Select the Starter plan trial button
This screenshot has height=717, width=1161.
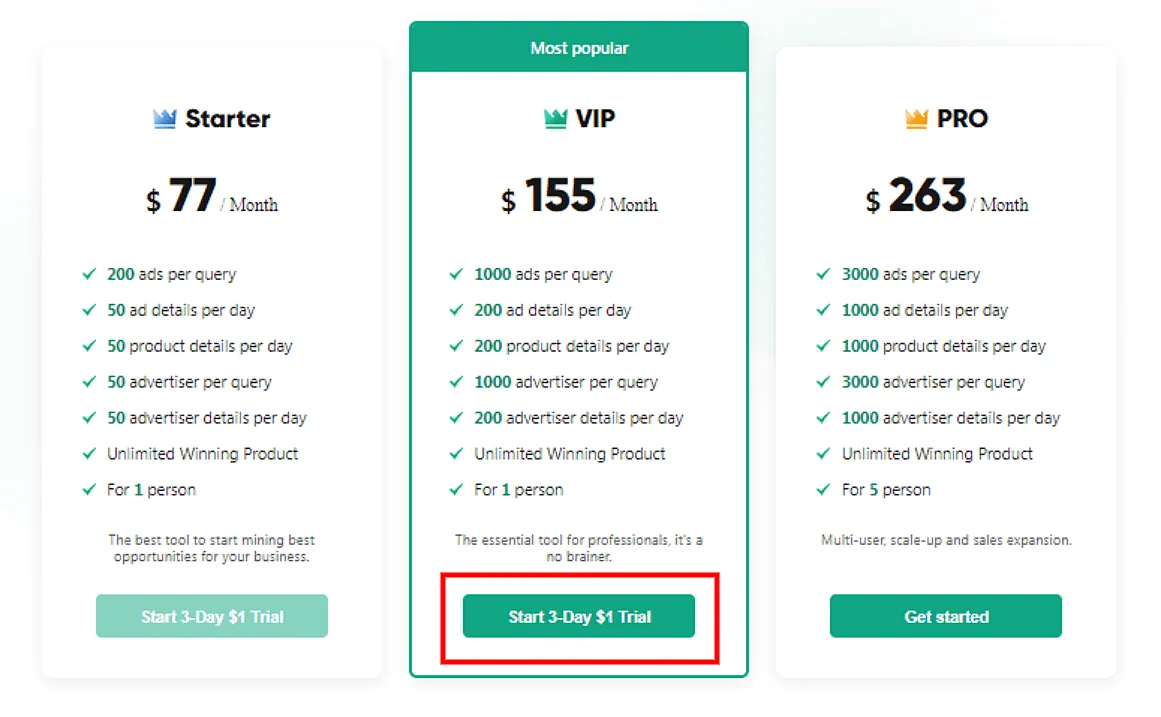(211, 616)
